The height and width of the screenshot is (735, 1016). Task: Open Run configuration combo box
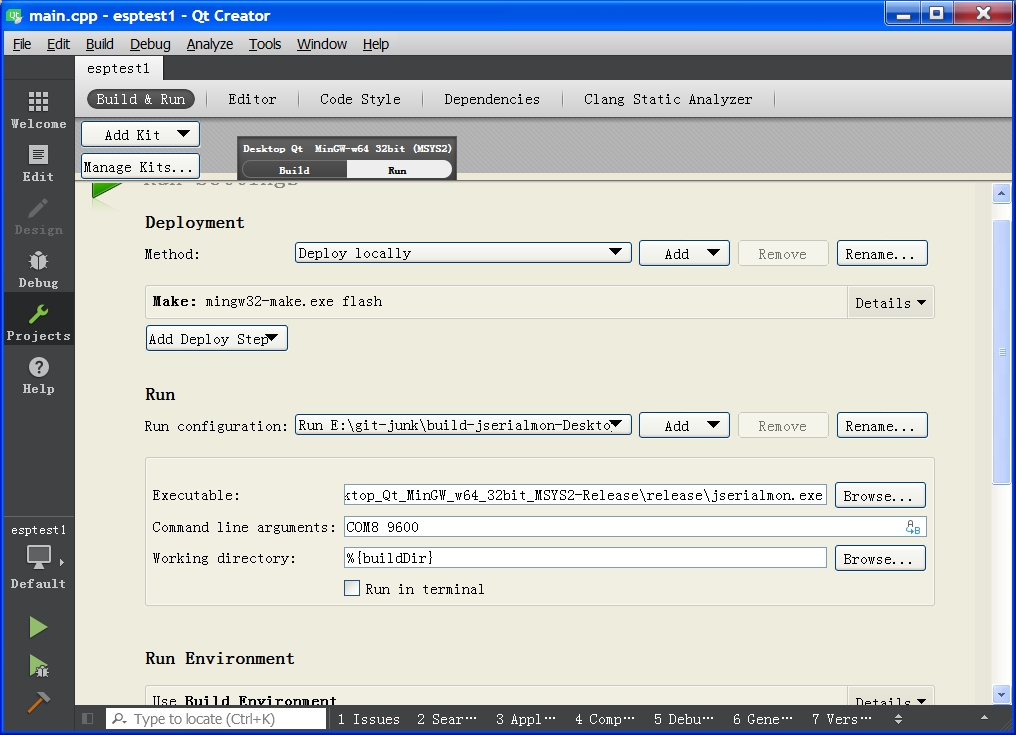463,425
